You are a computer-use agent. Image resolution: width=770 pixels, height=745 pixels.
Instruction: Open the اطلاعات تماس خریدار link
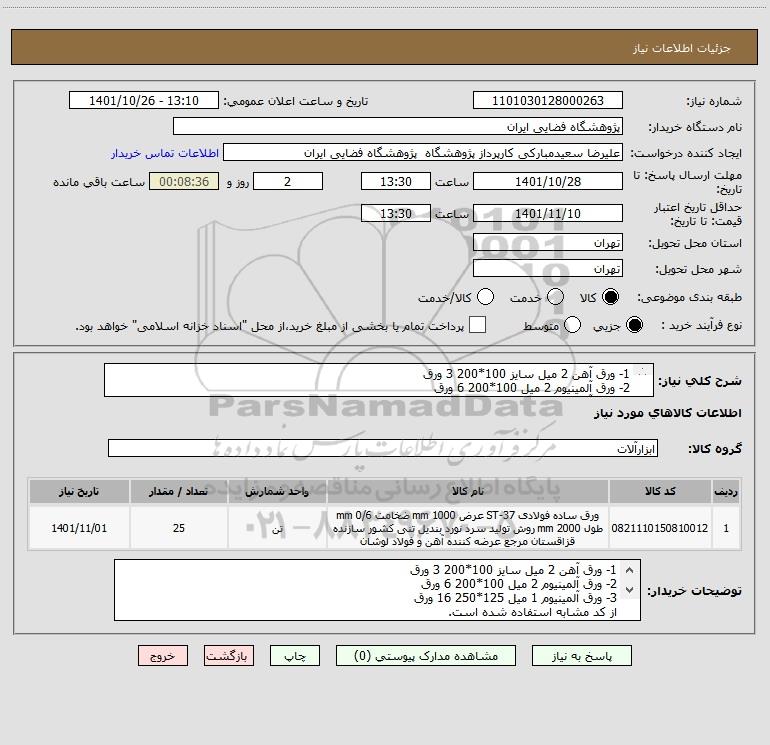165,153
